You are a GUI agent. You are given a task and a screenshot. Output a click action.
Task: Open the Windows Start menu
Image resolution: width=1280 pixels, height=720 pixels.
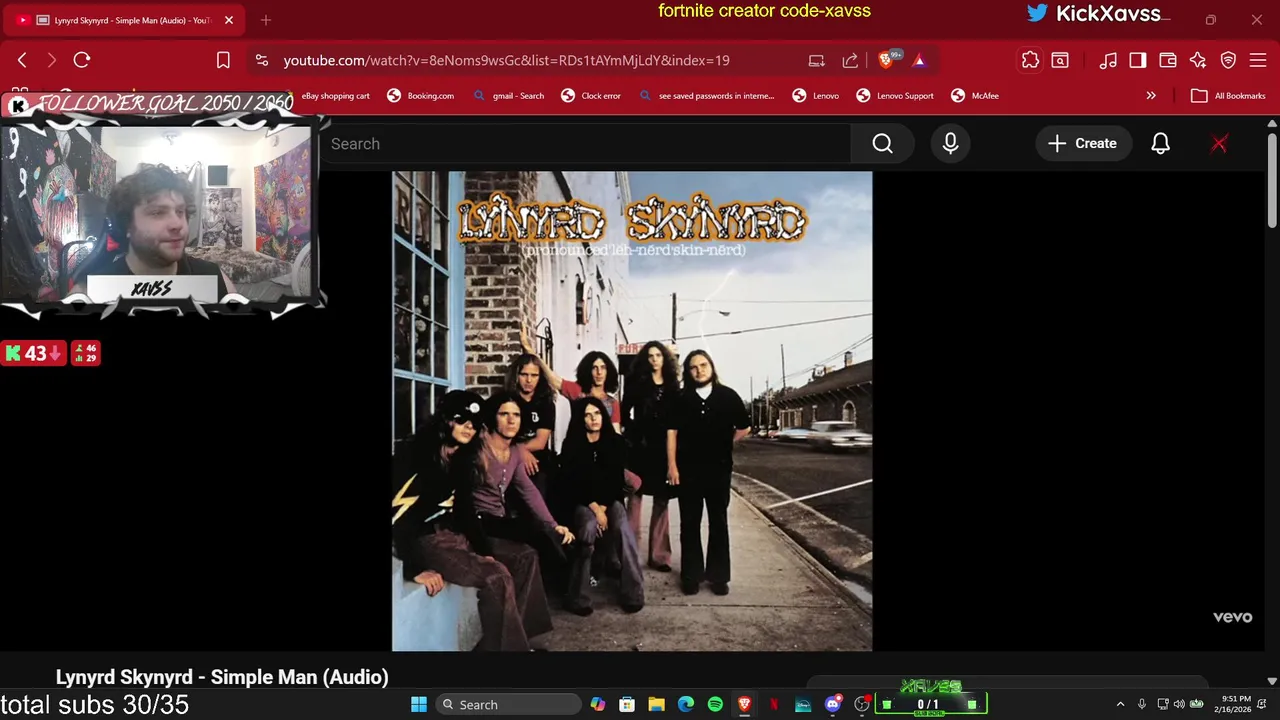coord(419,705)
